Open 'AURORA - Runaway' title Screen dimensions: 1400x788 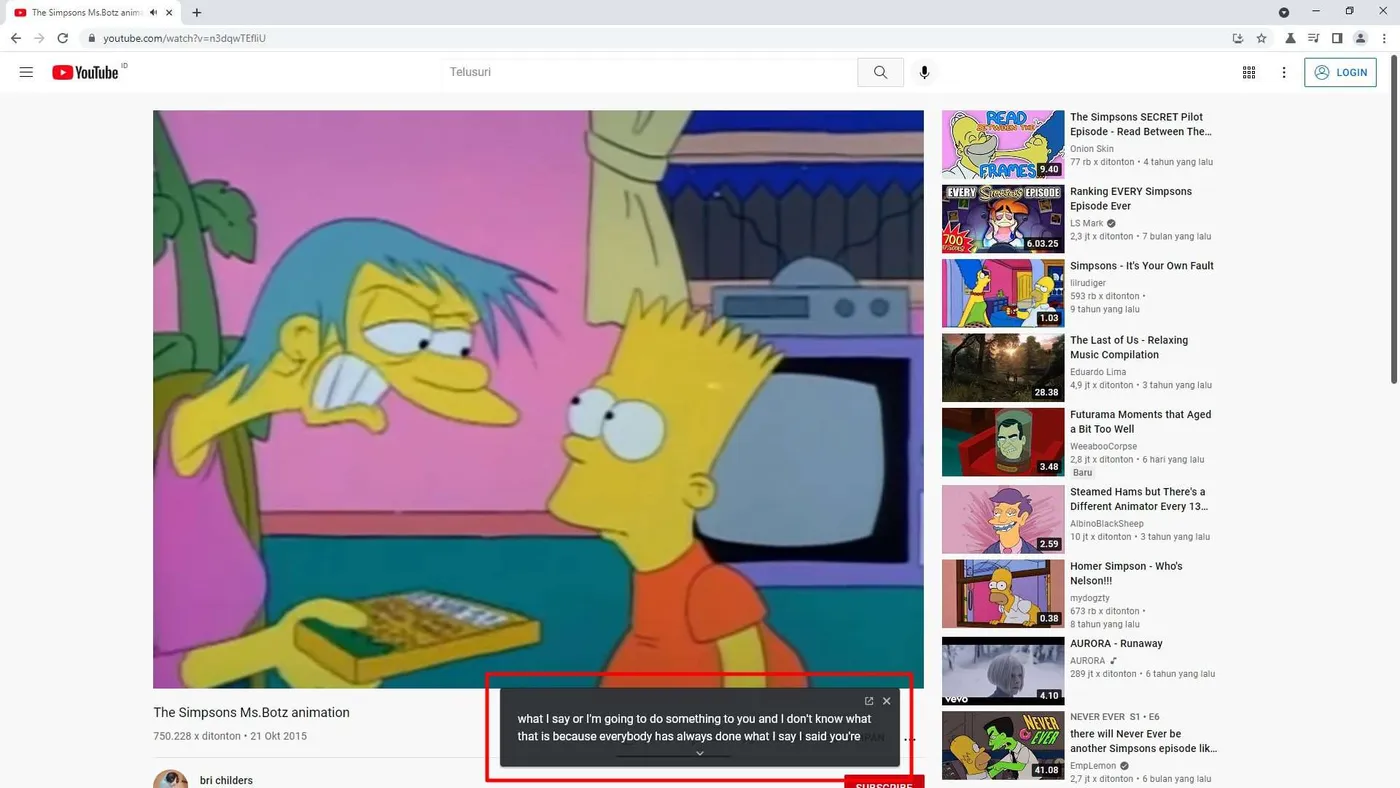(x=1116, y=644)
